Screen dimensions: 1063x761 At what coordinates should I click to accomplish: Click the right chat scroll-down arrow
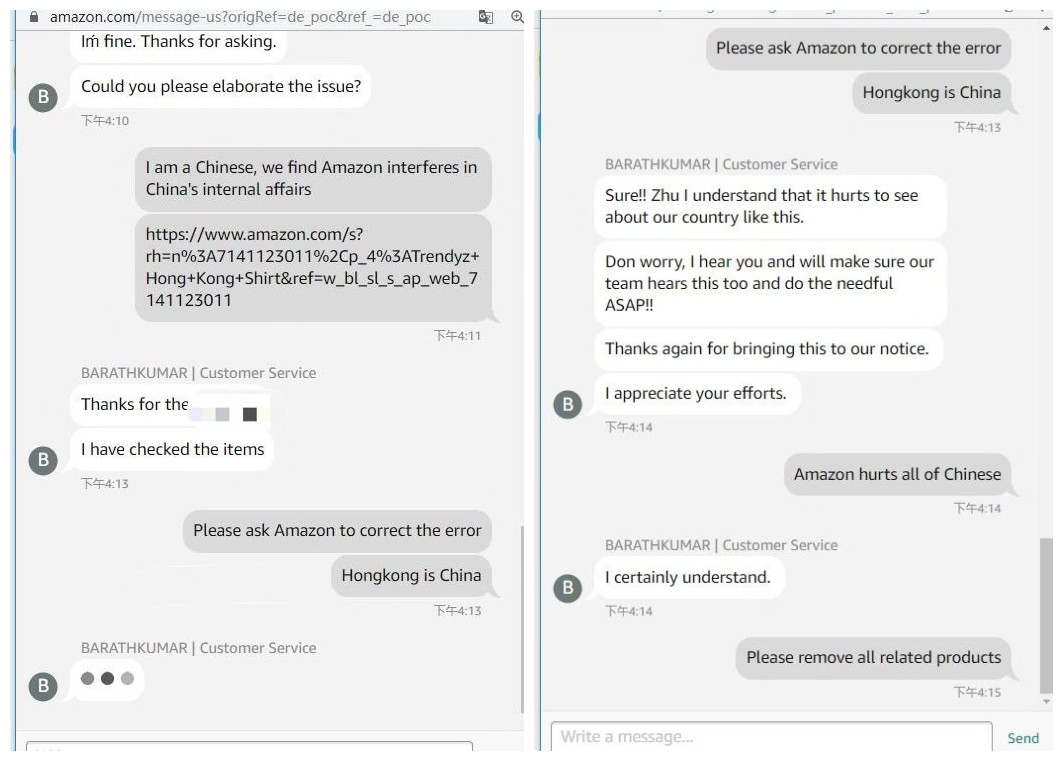tap(1047, 701)
